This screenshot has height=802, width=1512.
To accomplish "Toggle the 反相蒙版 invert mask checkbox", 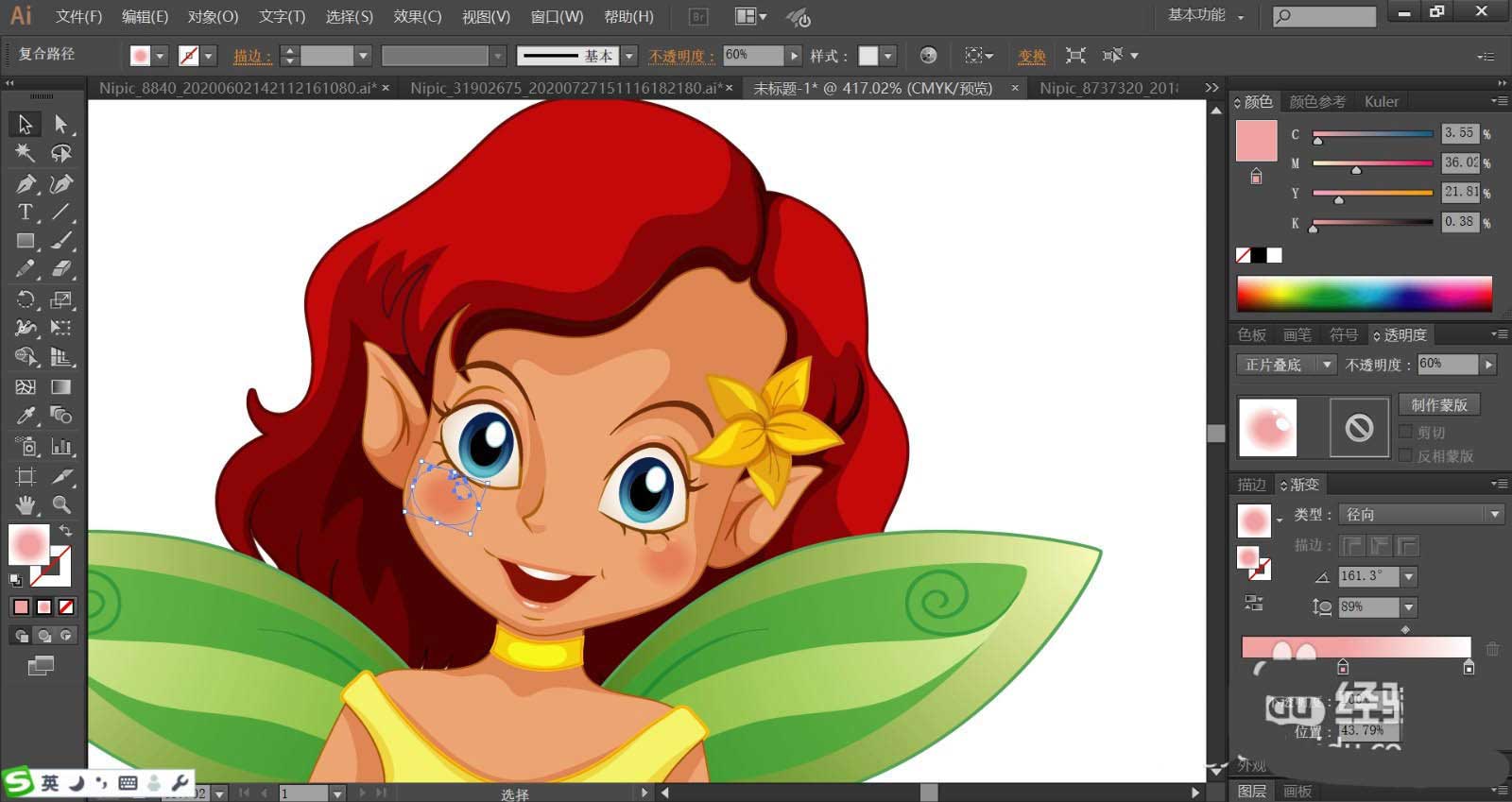I will pyautogui.click(x=1406, y=455).
